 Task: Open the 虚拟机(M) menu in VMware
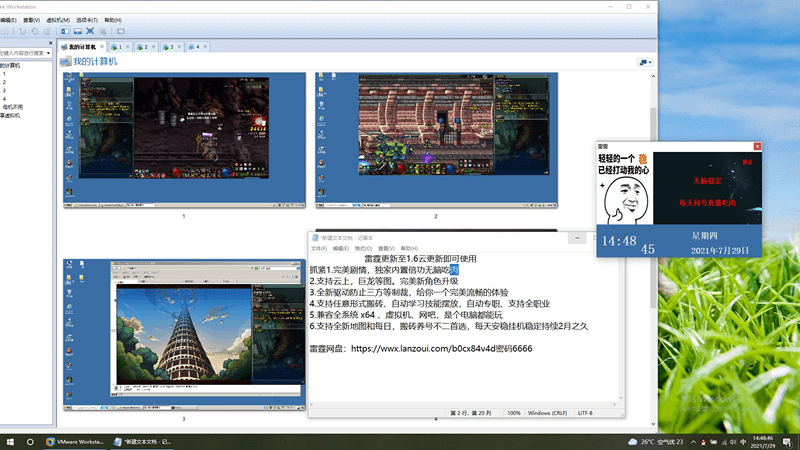[58, 20]
